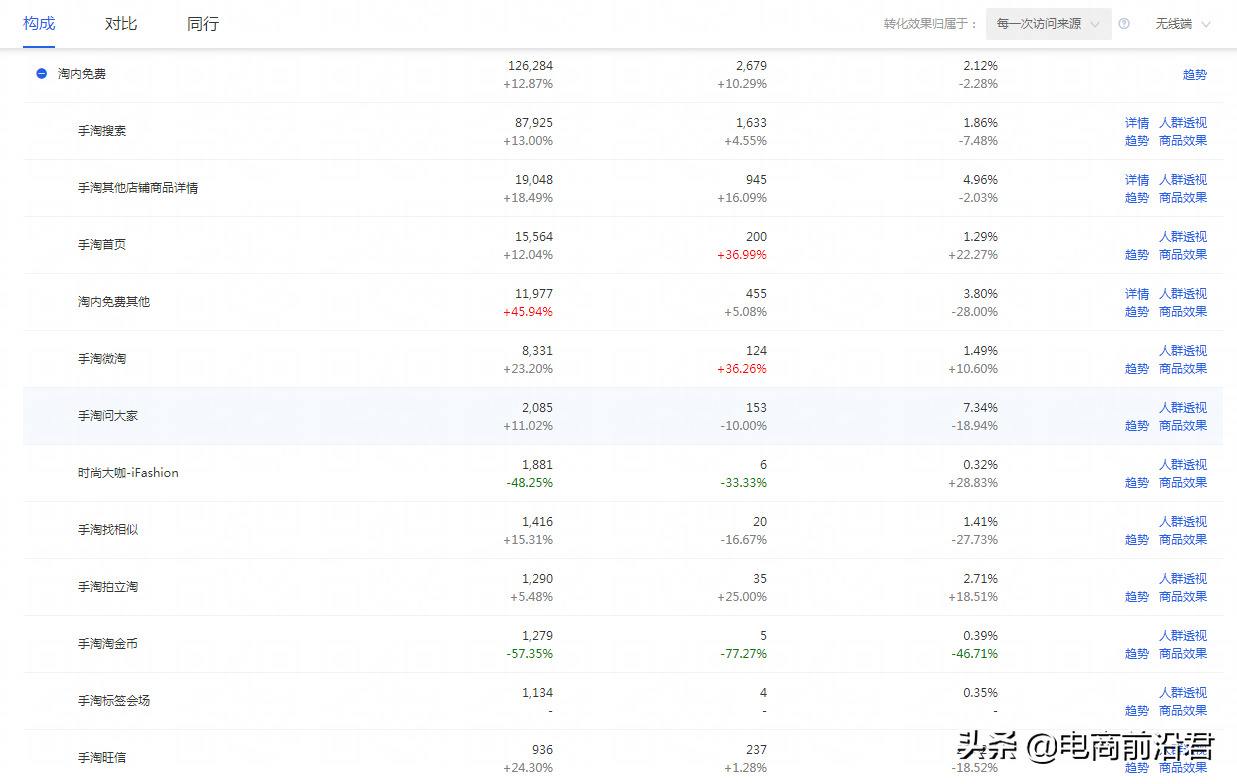Switch to the 对比 tab
Image resolution: width=1237 pixels, height=784 pixels.
click(x=121, y=24)
